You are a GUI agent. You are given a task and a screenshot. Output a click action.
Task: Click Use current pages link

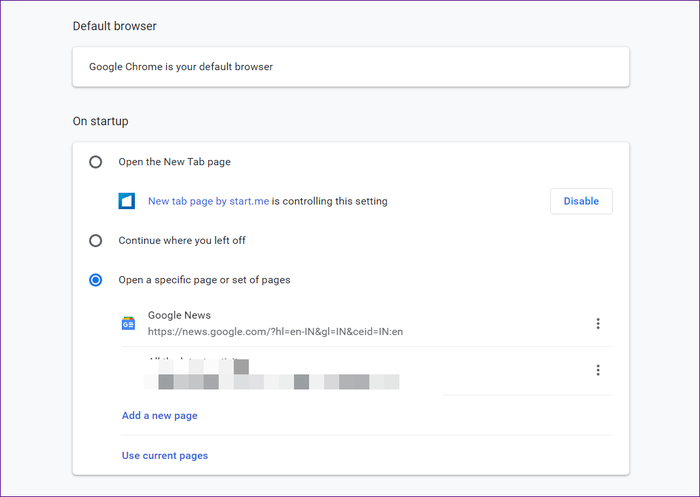click(165, 455)
